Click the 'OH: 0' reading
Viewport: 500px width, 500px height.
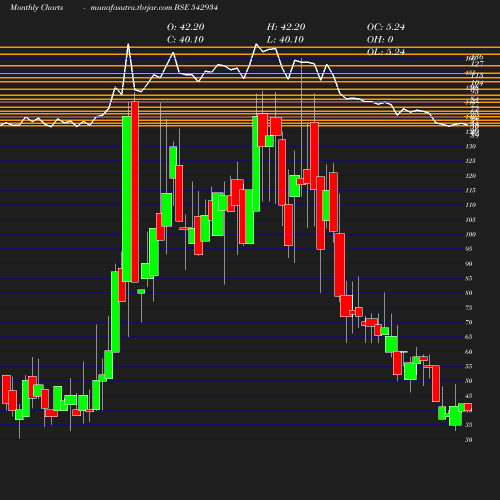coord(380,39)
